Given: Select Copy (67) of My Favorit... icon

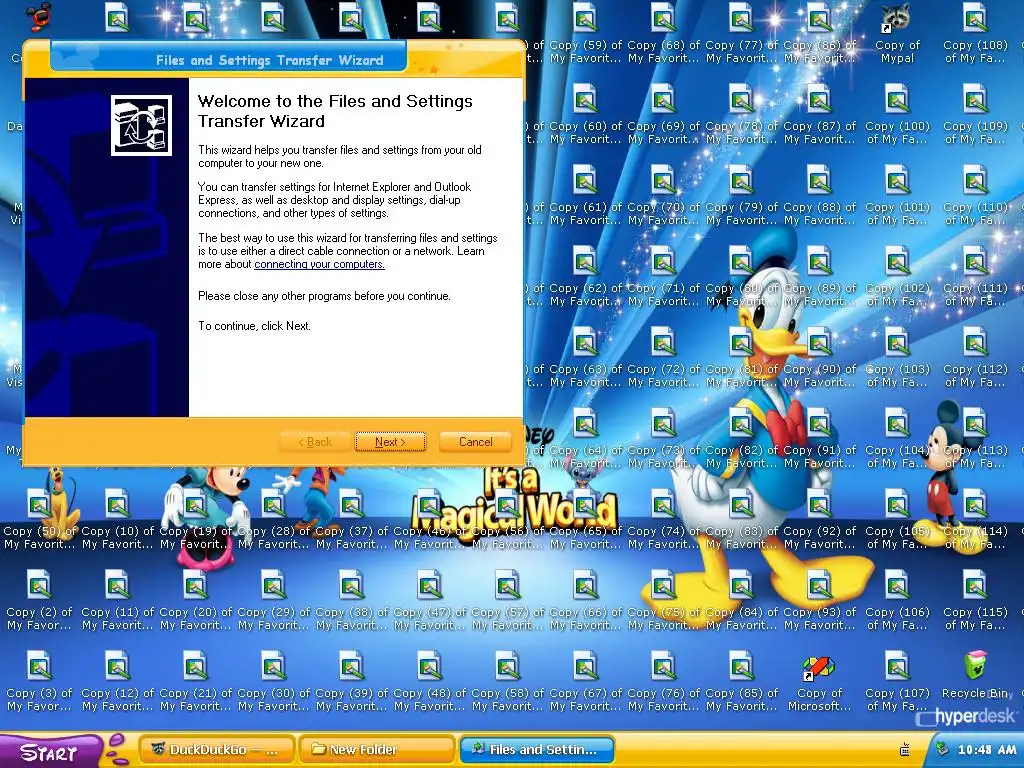Looking at the screenshot, I should (585, 665).
